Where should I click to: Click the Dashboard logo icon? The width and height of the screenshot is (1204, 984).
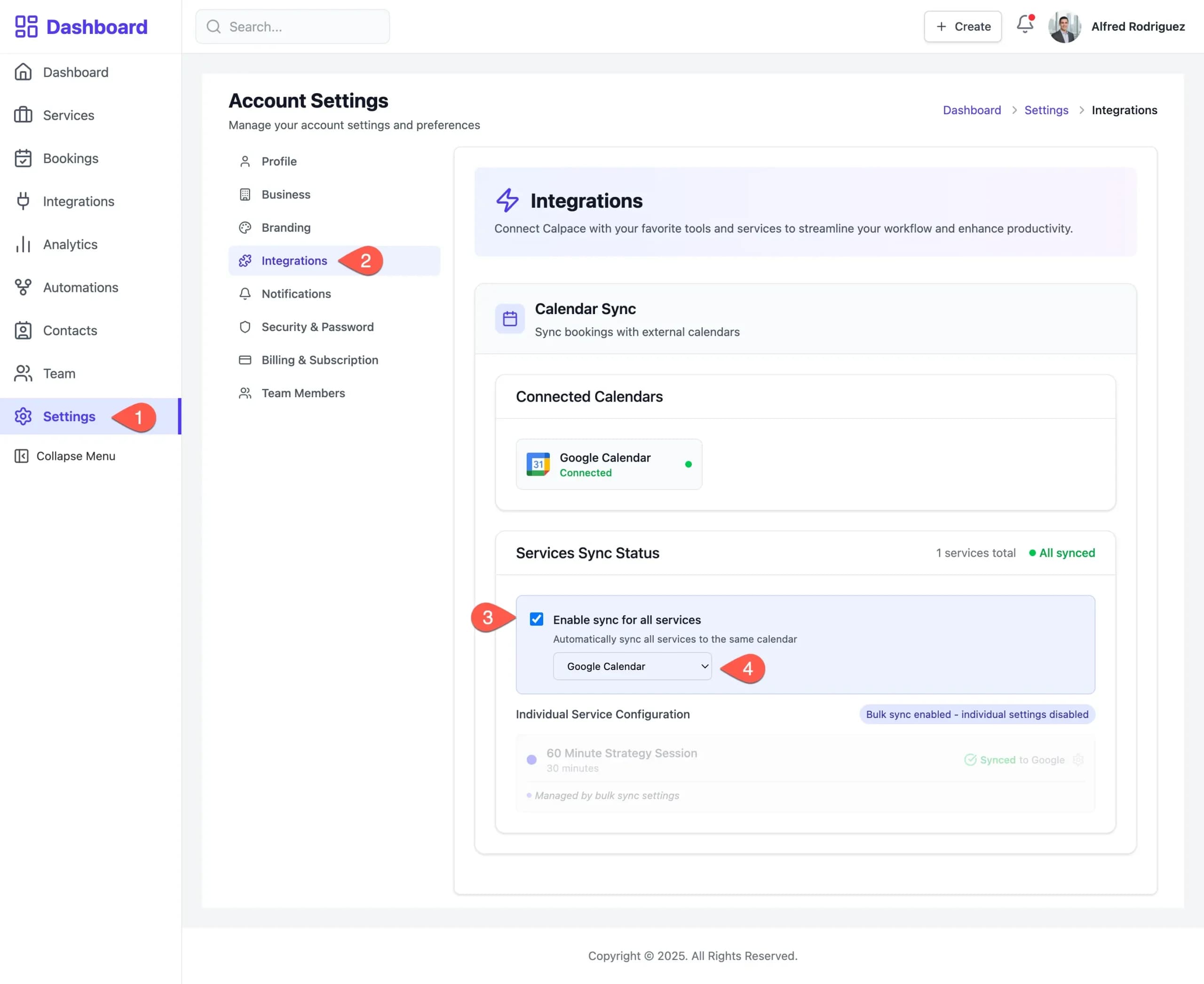click(26, 27)
